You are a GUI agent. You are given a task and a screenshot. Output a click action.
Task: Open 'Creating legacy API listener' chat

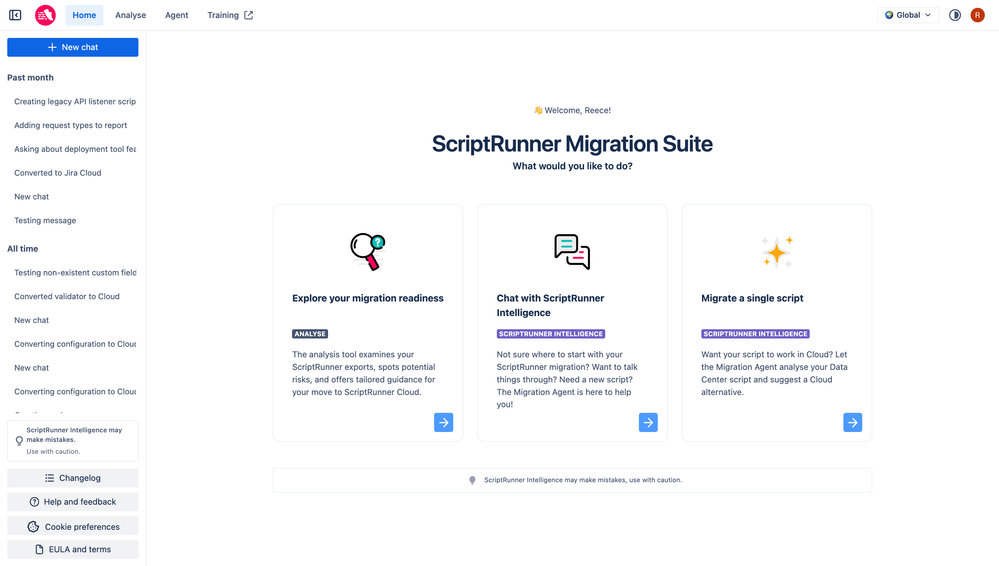coord(75,101)
